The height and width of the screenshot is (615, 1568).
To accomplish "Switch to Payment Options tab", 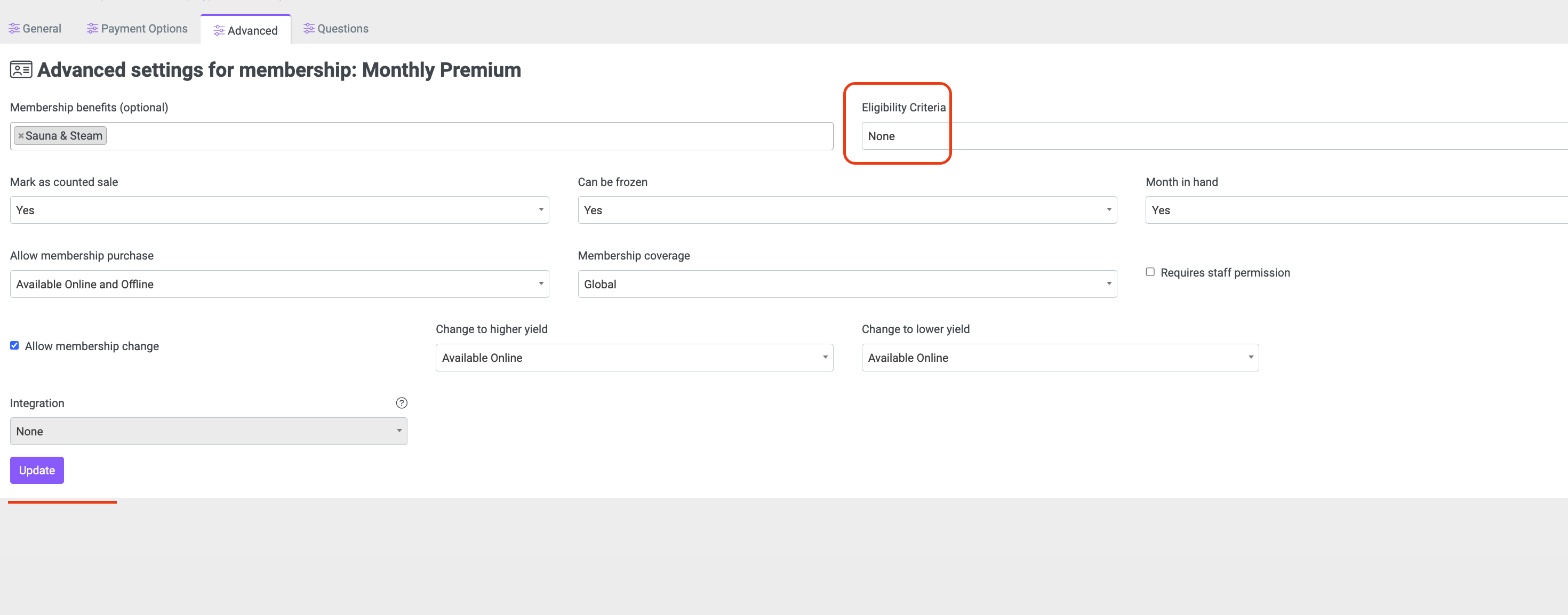I will 137,29.
